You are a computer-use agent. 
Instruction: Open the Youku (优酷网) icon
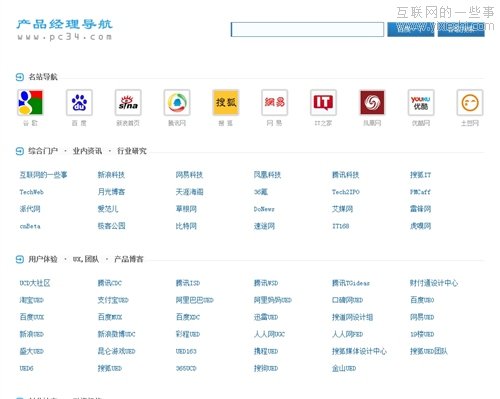pos(421,102)
